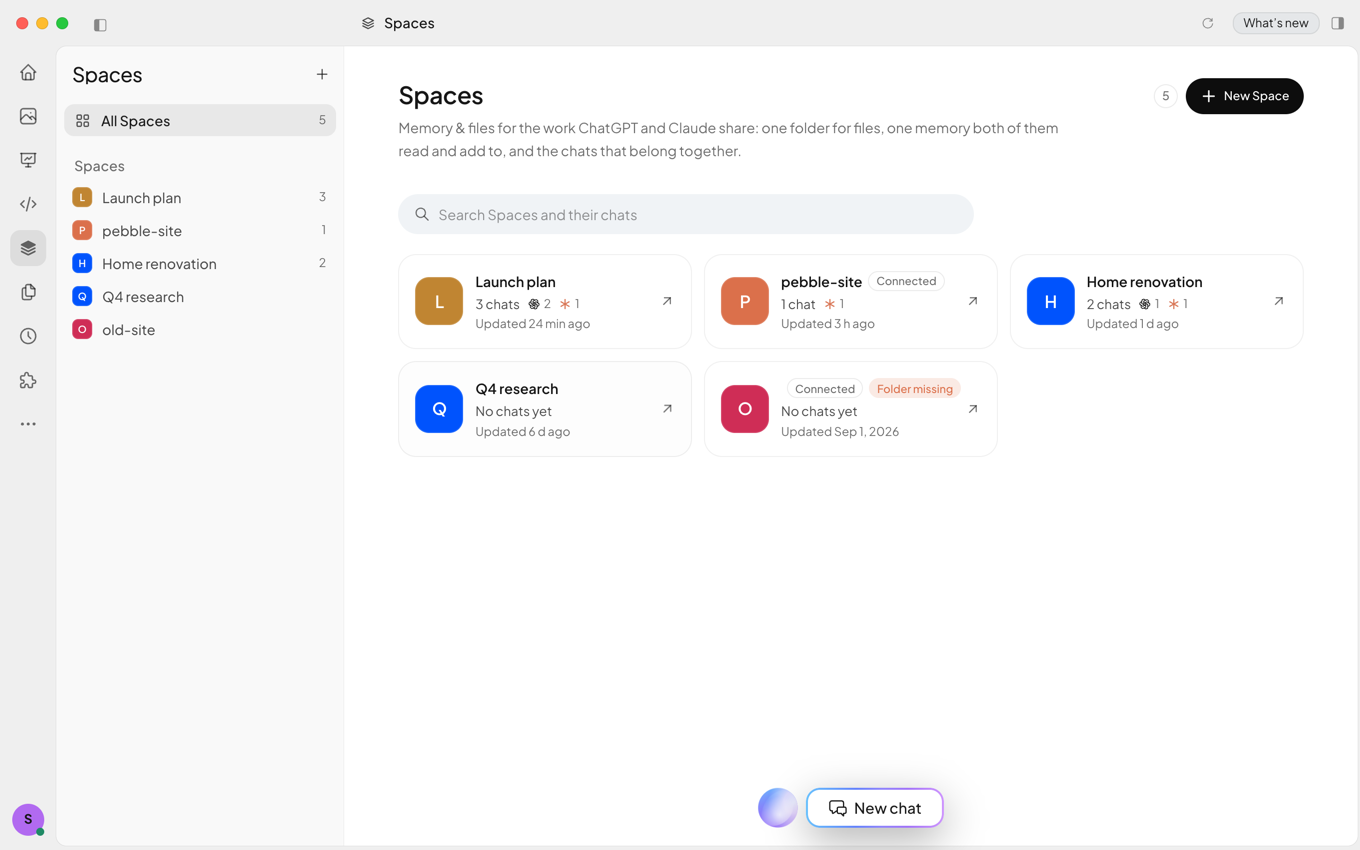Open the three-dot more menu in left rail
1360x850 pixels.
28,424
